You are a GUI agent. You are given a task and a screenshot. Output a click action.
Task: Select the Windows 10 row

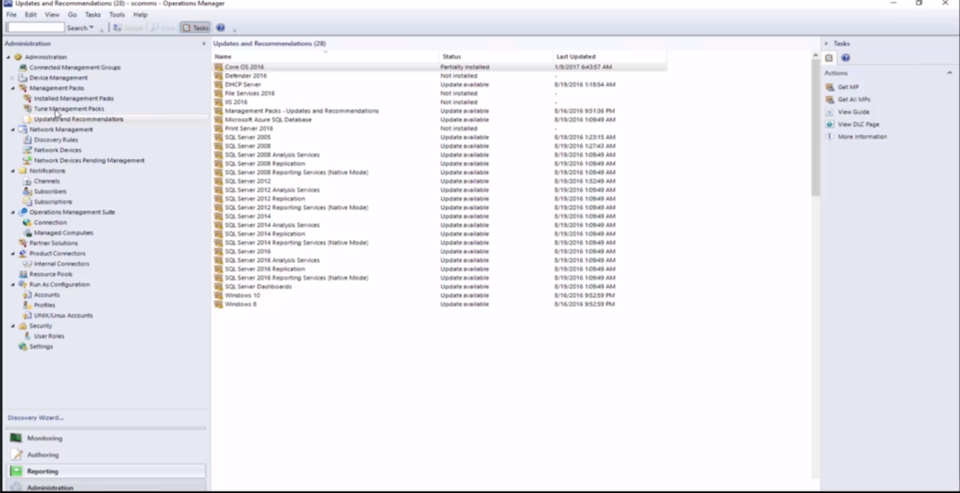point(440,295)
